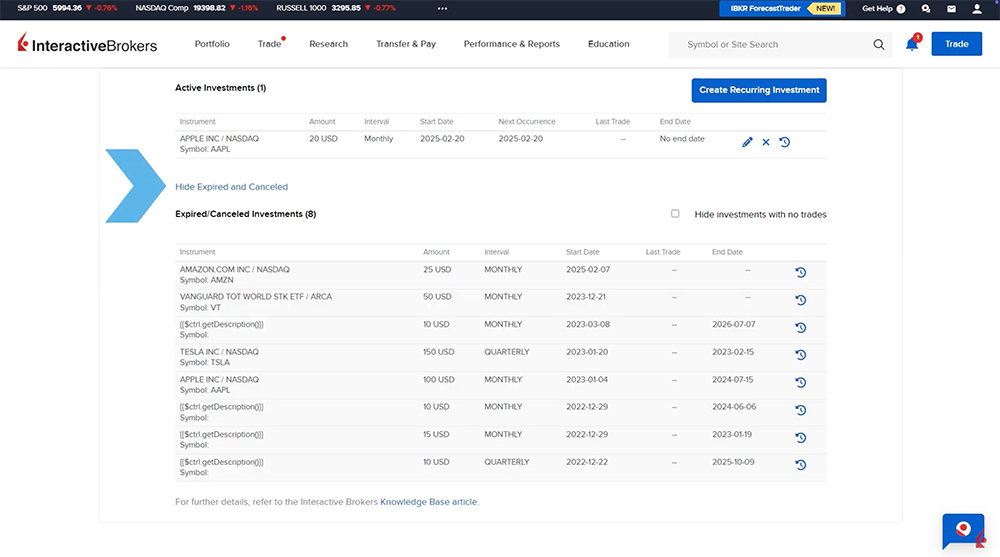Click the 50 USD amount cell

click(437, 297)
